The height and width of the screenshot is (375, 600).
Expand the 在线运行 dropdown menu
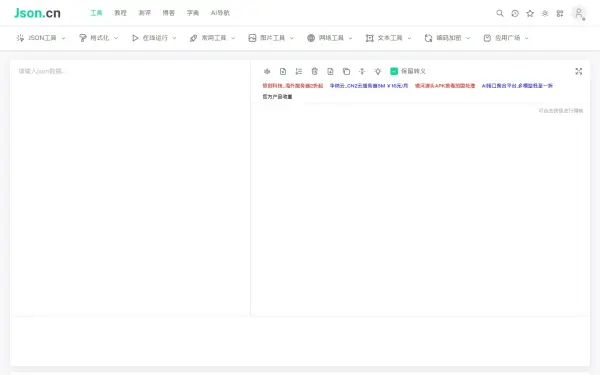[x=154, y=38]
